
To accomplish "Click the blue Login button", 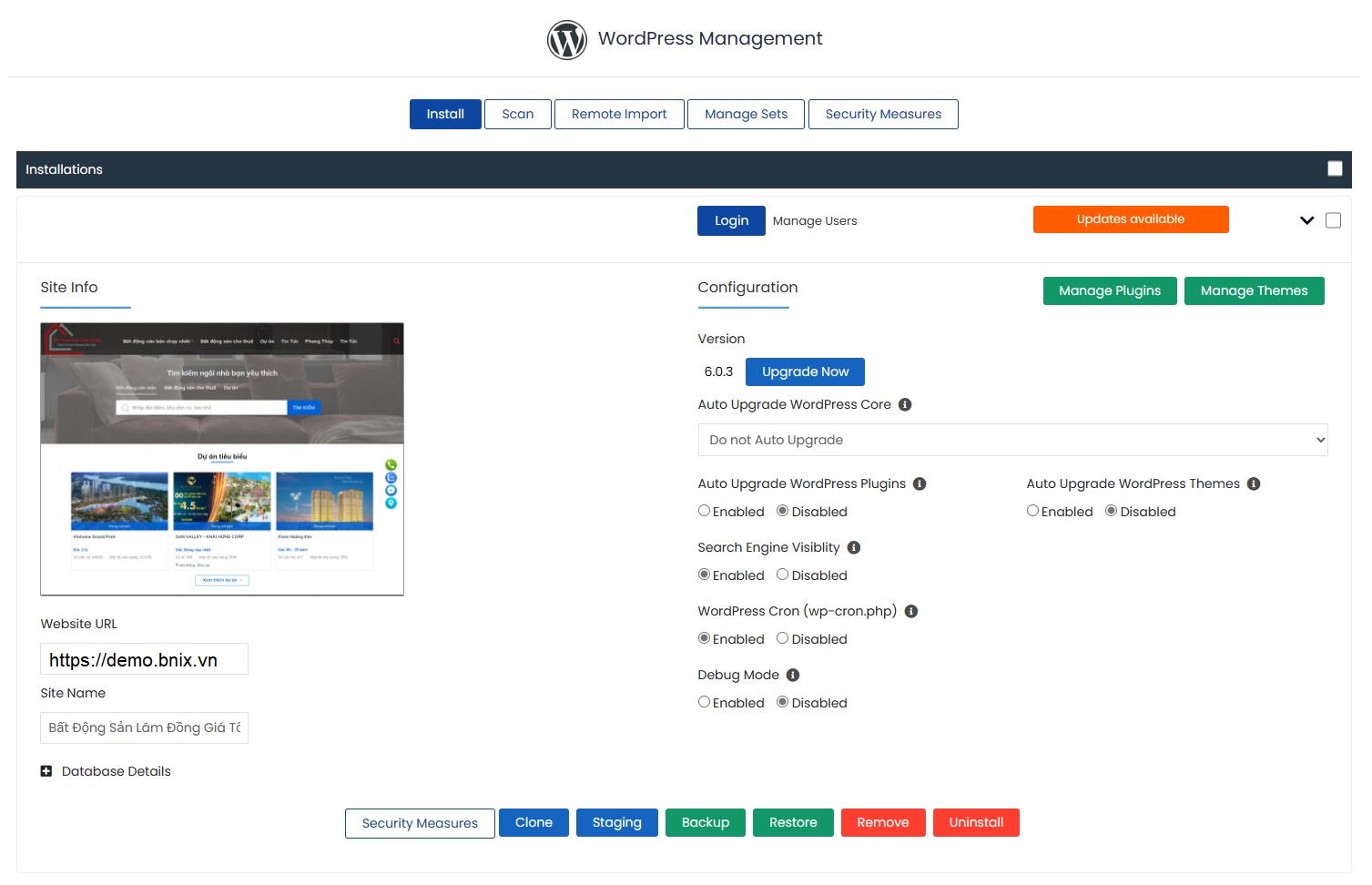I will click(x=731, y=220).
